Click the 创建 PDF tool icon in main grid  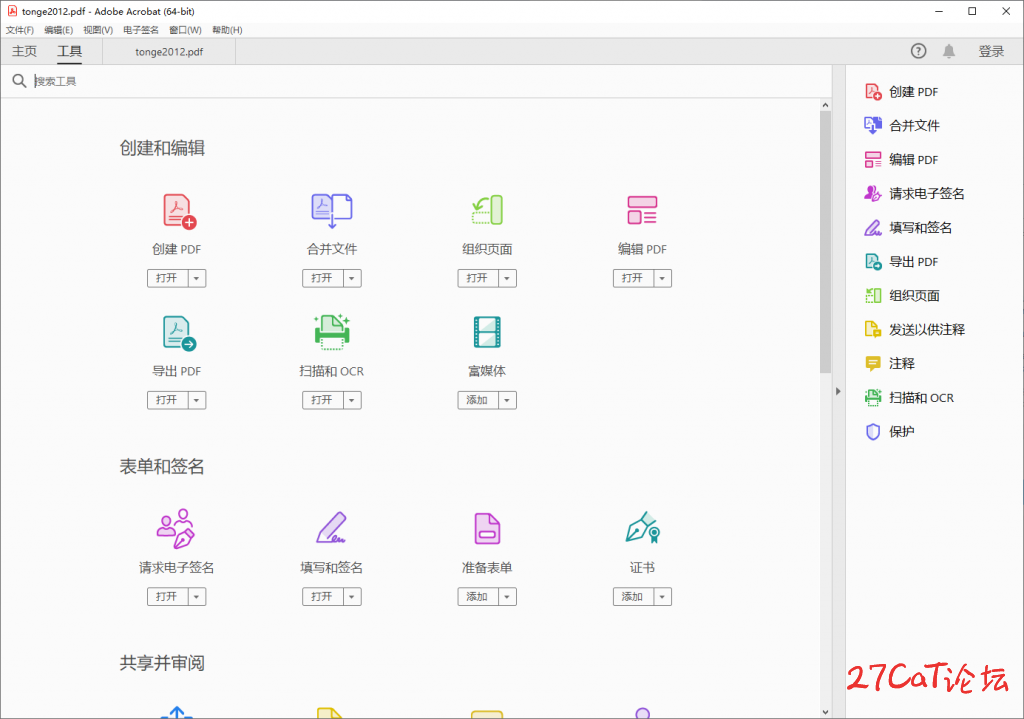tap(178, 211)
